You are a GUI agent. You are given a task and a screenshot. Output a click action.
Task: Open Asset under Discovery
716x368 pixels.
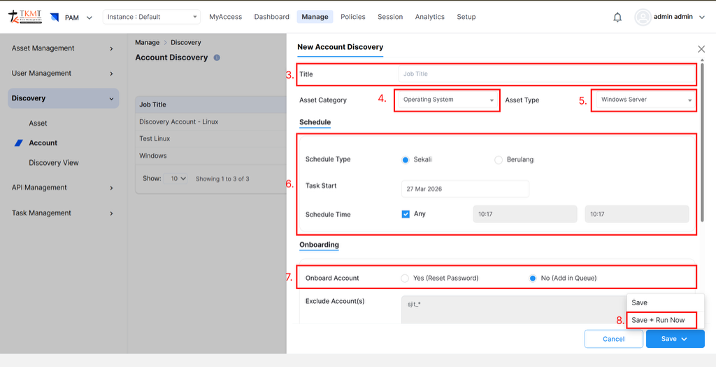tap(38, 123)
